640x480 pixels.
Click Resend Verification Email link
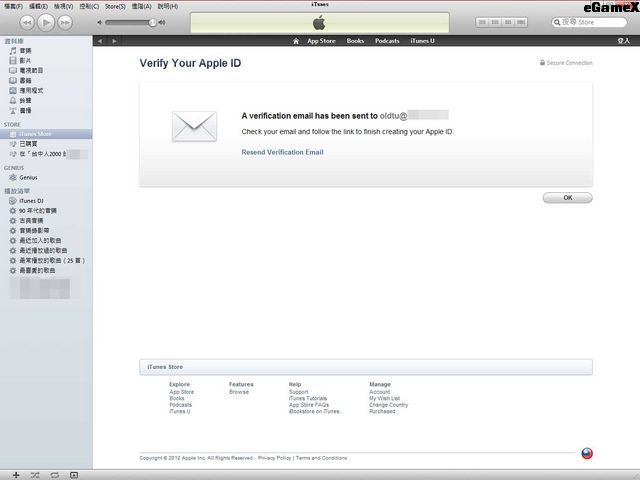pyautogui.click(x=282, y=152)
